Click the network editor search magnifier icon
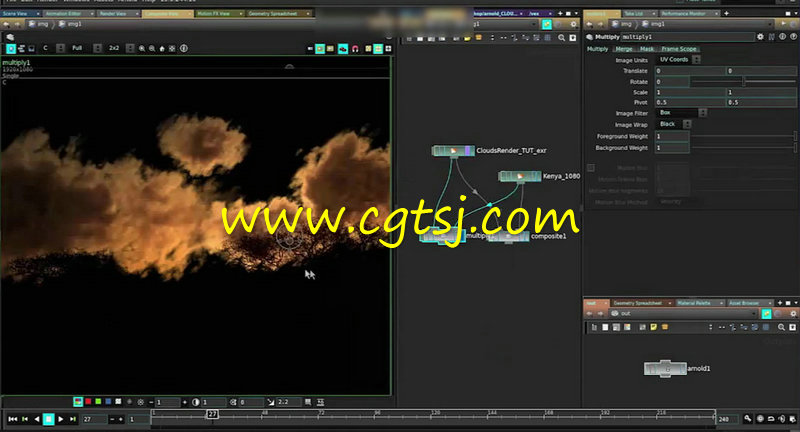This screenshot has height=432, width=800. (561, 38)
